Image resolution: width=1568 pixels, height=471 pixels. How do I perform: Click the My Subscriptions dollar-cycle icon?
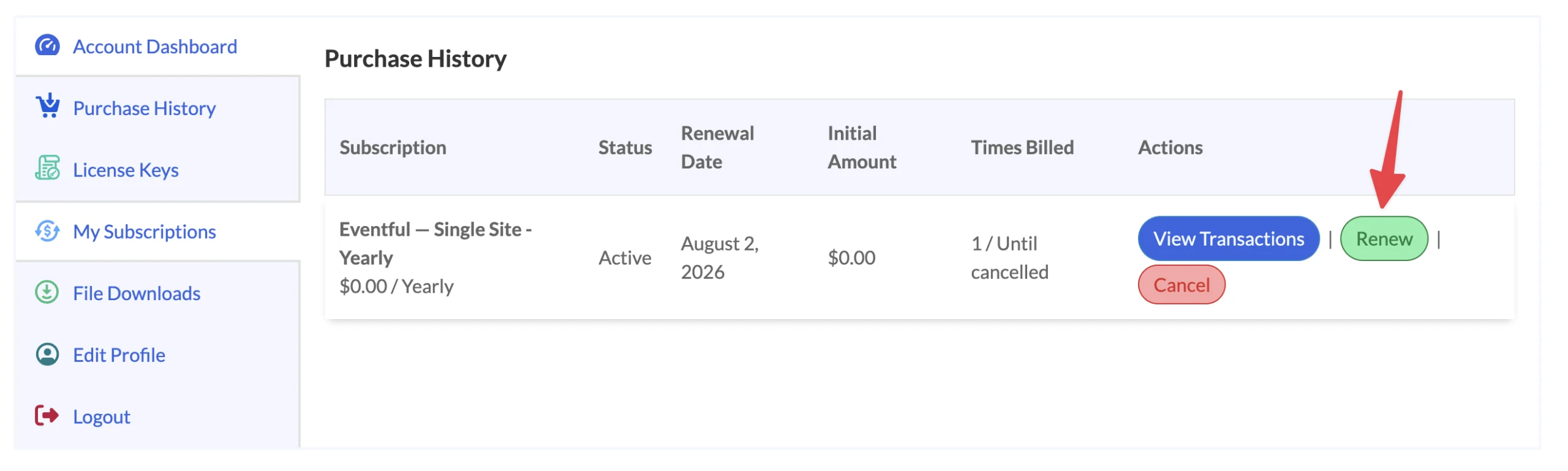[x=47, y=232]
